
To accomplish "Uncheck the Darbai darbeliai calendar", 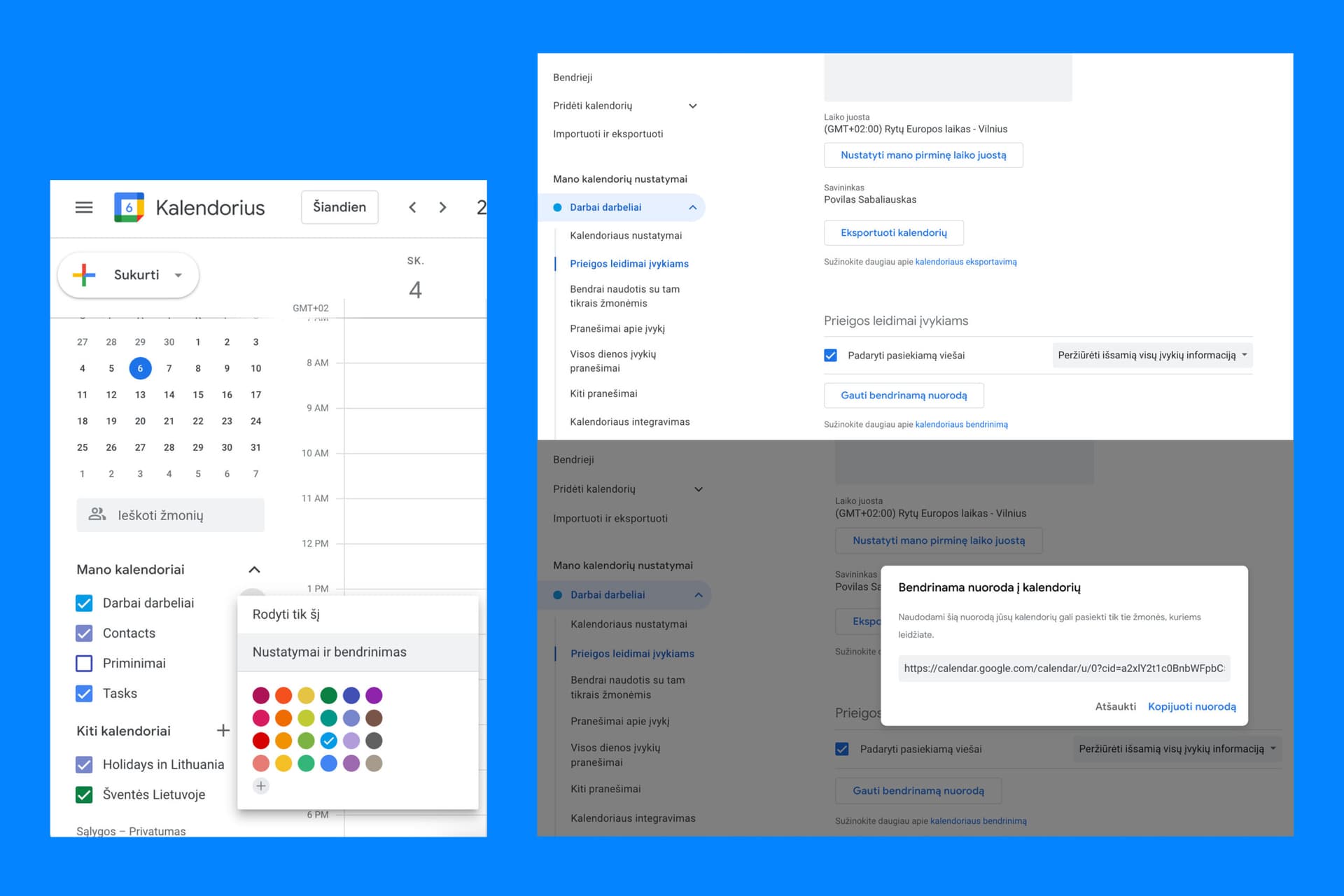I will coord(84,603).
